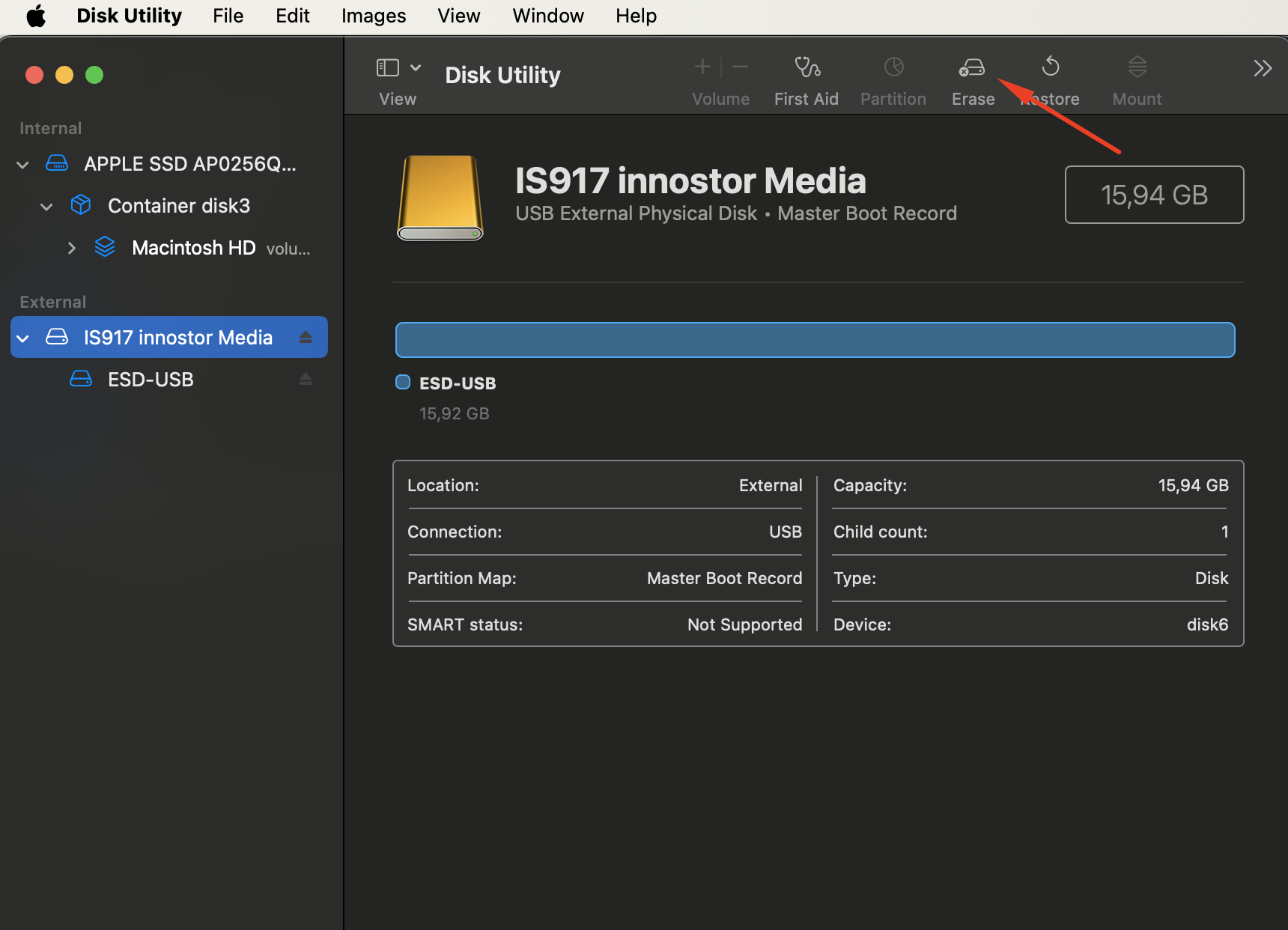1288x930 pixels.
Task: Eject the ESD-USB volume
Action: tap(306, 380)
